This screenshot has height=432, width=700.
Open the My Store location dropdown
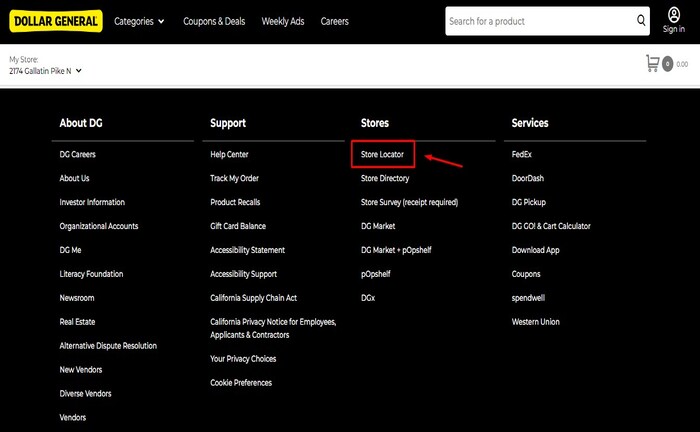(x=46, y=71)
